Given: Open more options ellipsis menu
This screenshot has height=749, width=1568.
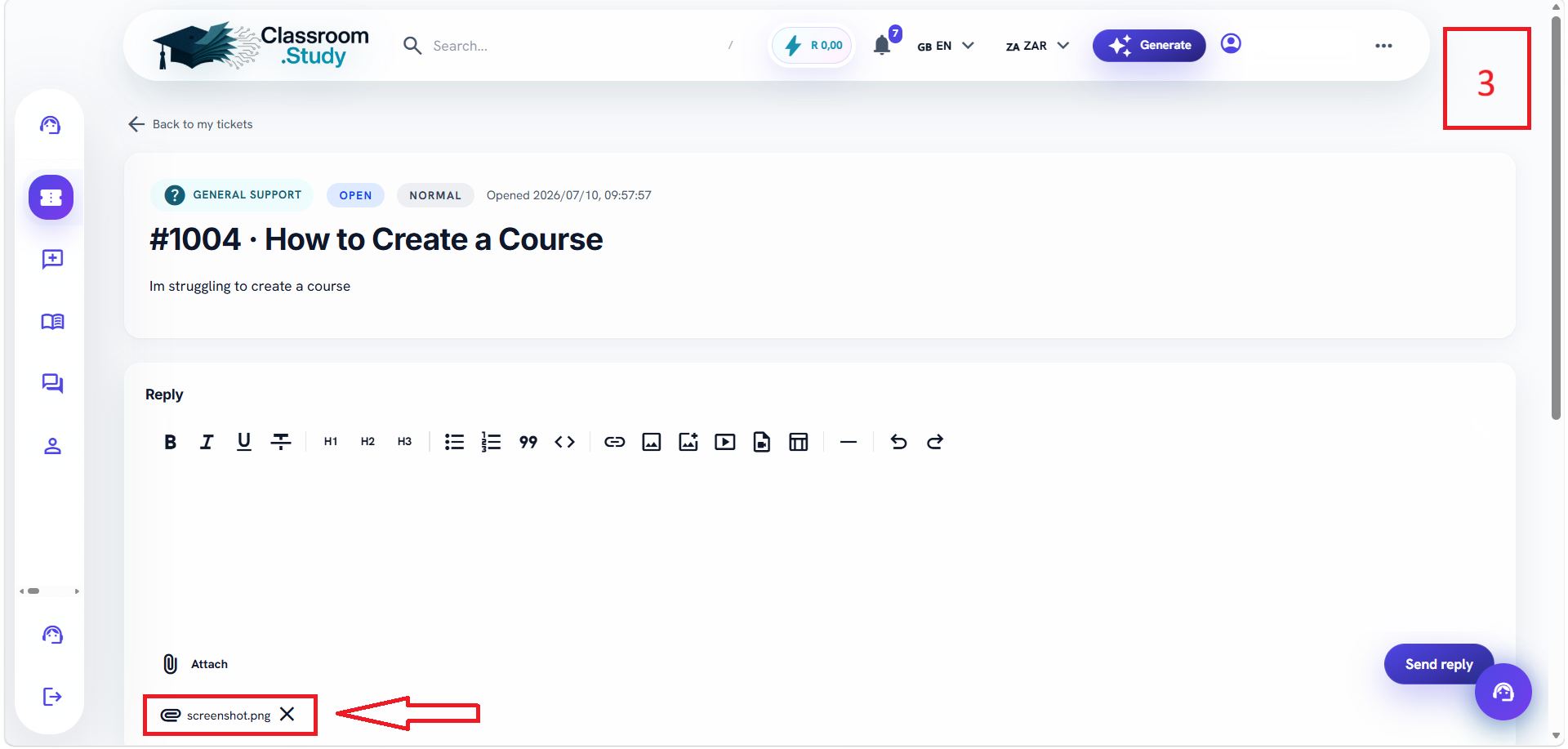Looking at the screenshot, I should pyautogui.click(x=1383, y=46).
